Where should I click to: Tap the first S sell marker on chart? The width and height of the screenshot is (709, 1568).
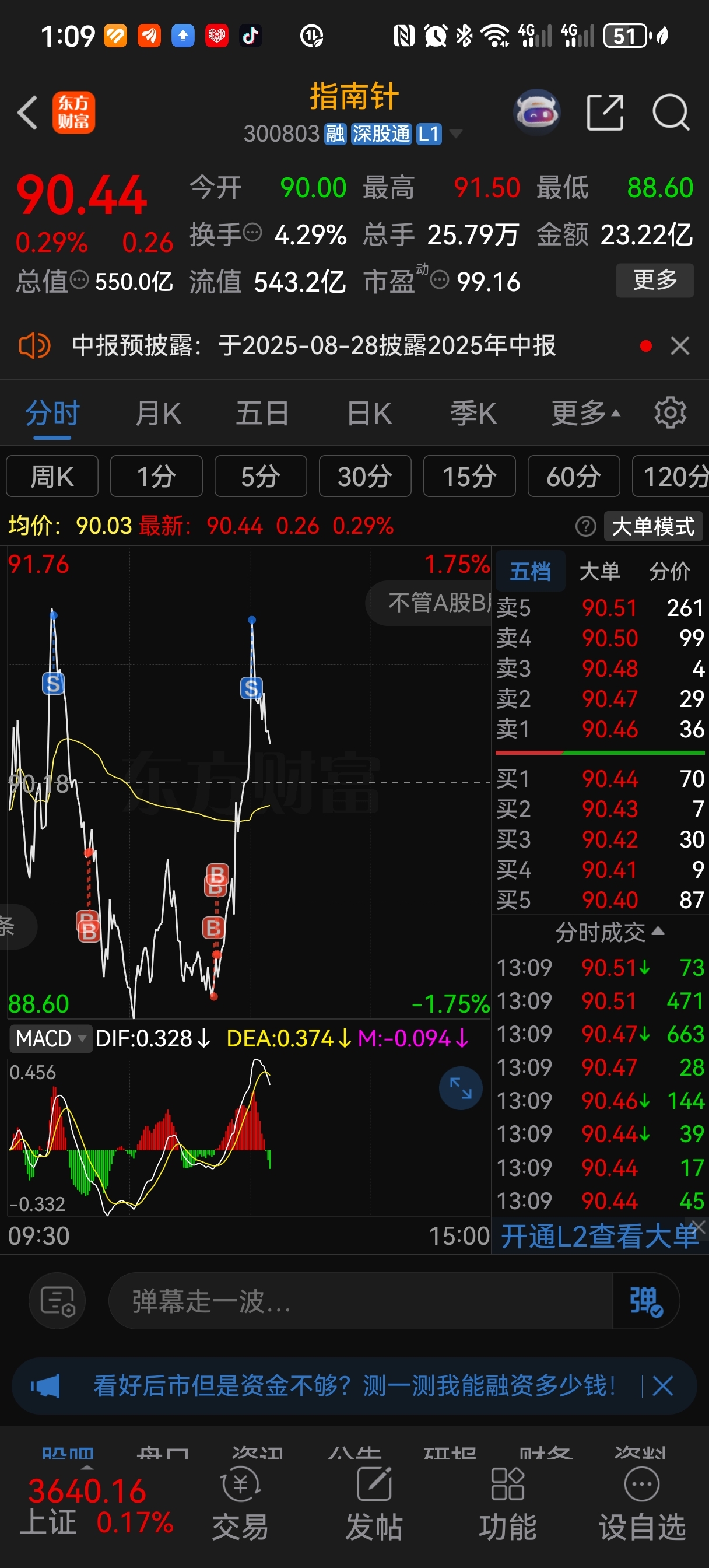[x=53, y=684]
